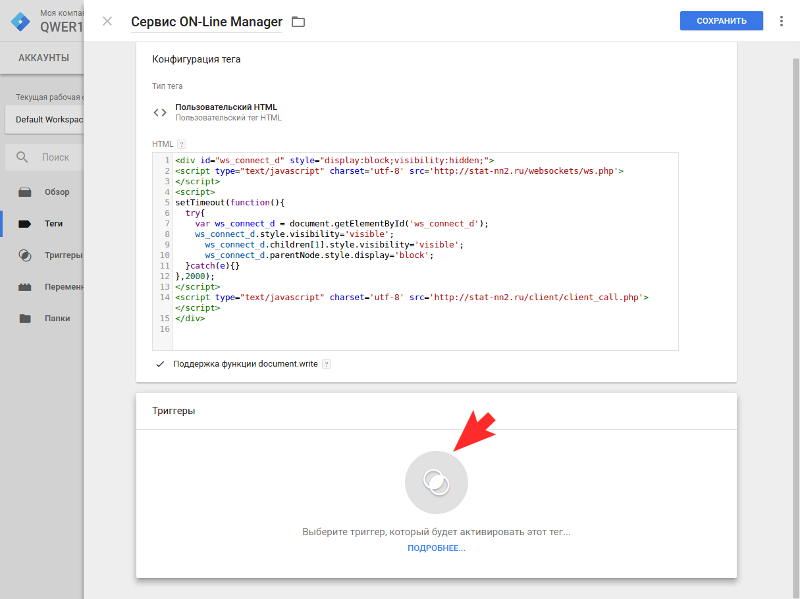Click the round trigger selection icon
800x599 pixels.
(436, 483)
